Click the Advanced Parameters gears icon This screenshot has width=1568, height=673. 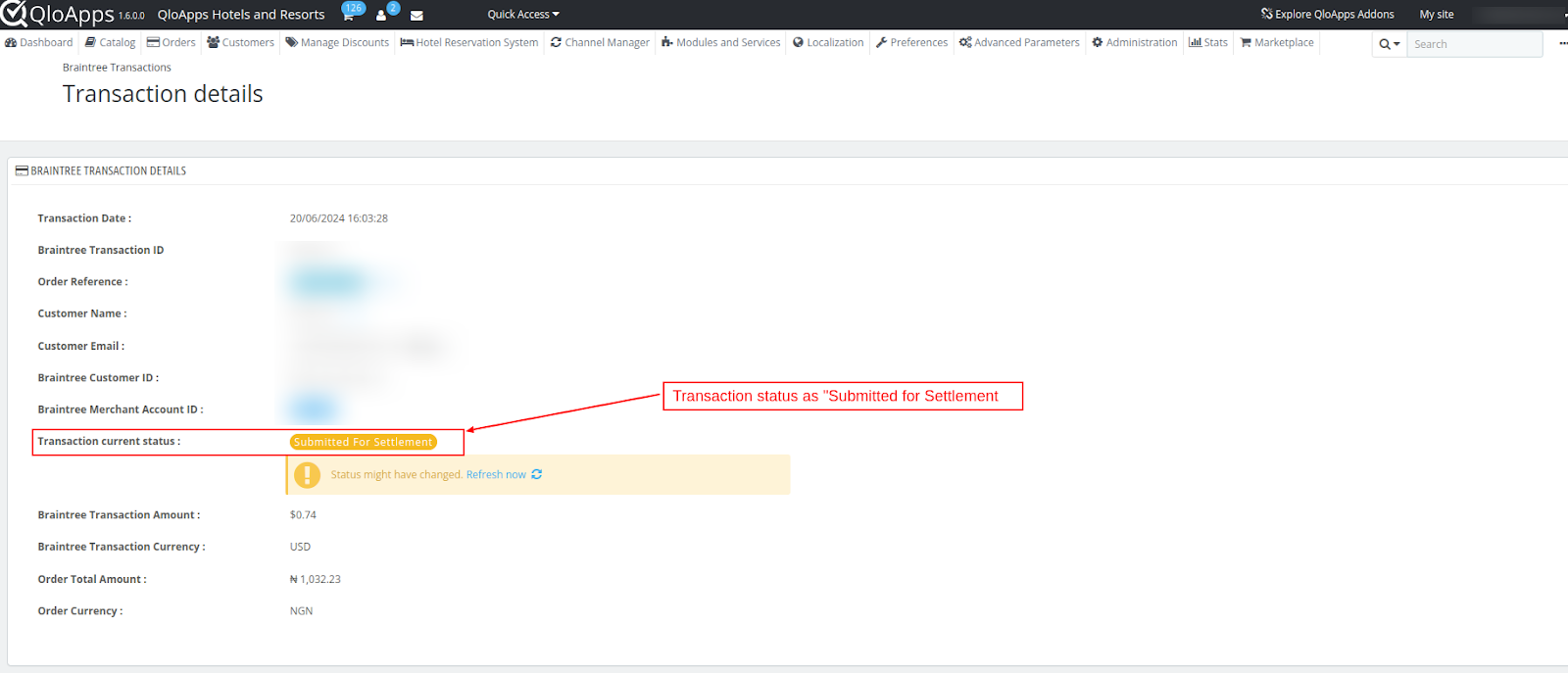[x=965, y=43]
